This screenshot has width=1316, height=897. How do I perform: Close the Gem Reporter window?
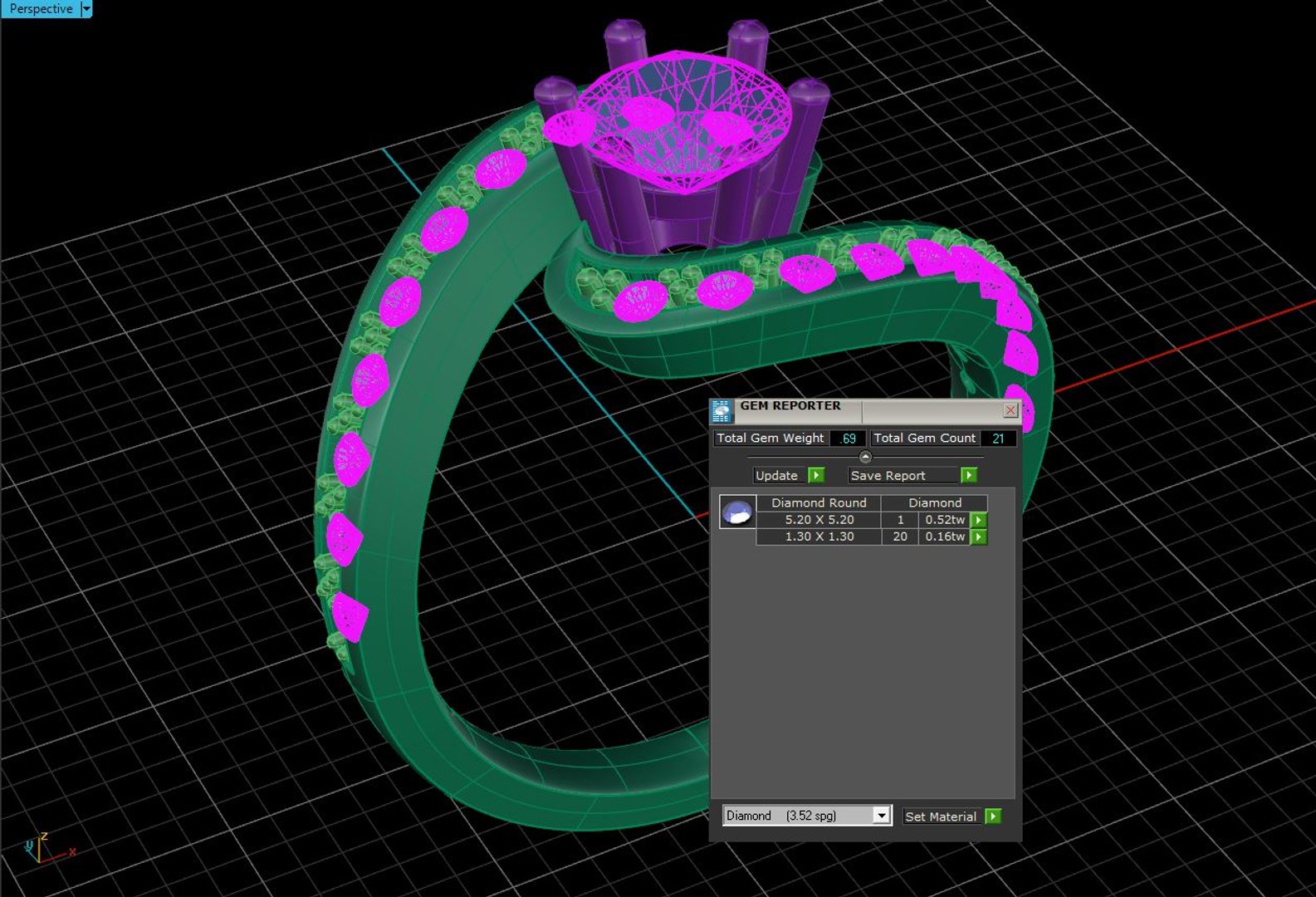pos(1010,410)
